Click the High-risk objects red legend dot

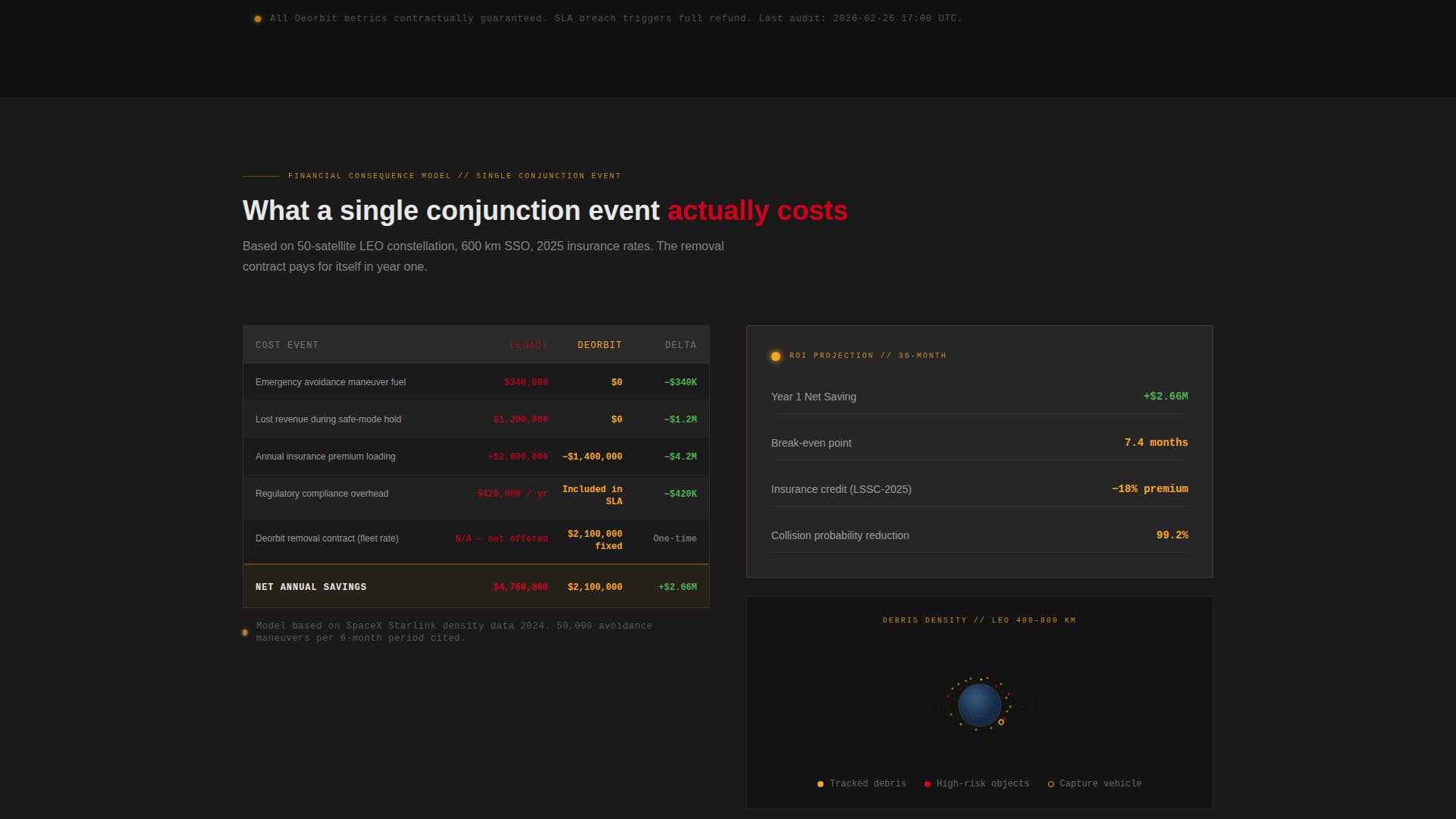(x=927, y=784)
